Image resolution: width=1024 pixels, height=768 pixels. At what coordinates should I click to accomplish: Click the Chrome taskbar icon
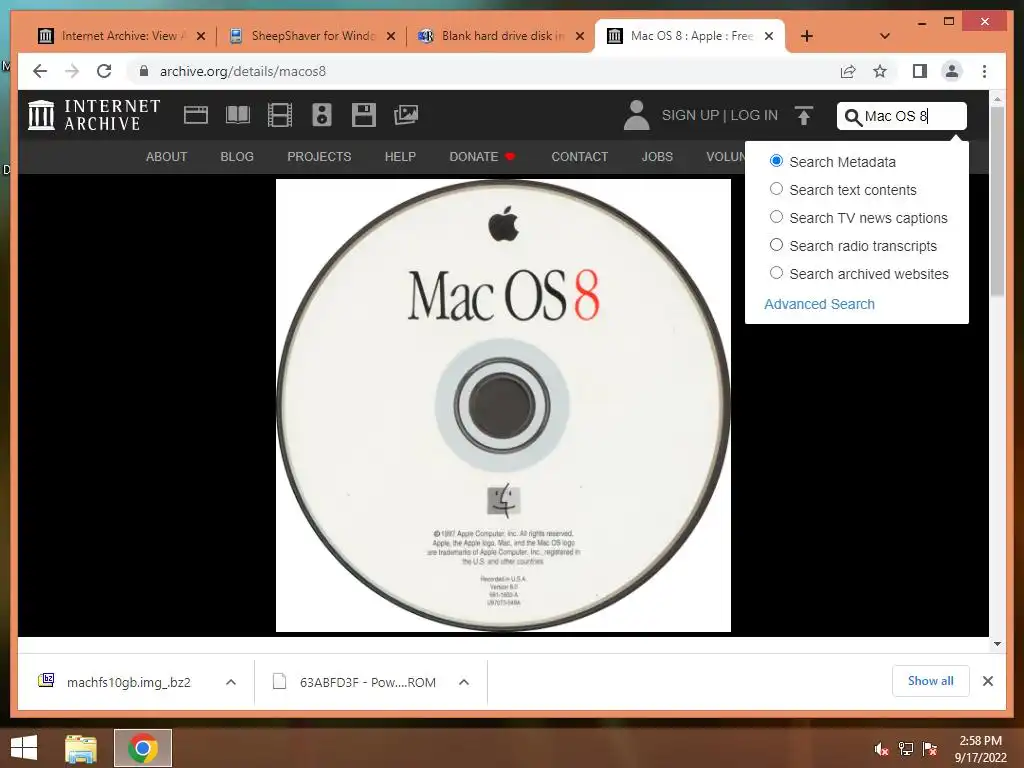click(x=143, y=748)
